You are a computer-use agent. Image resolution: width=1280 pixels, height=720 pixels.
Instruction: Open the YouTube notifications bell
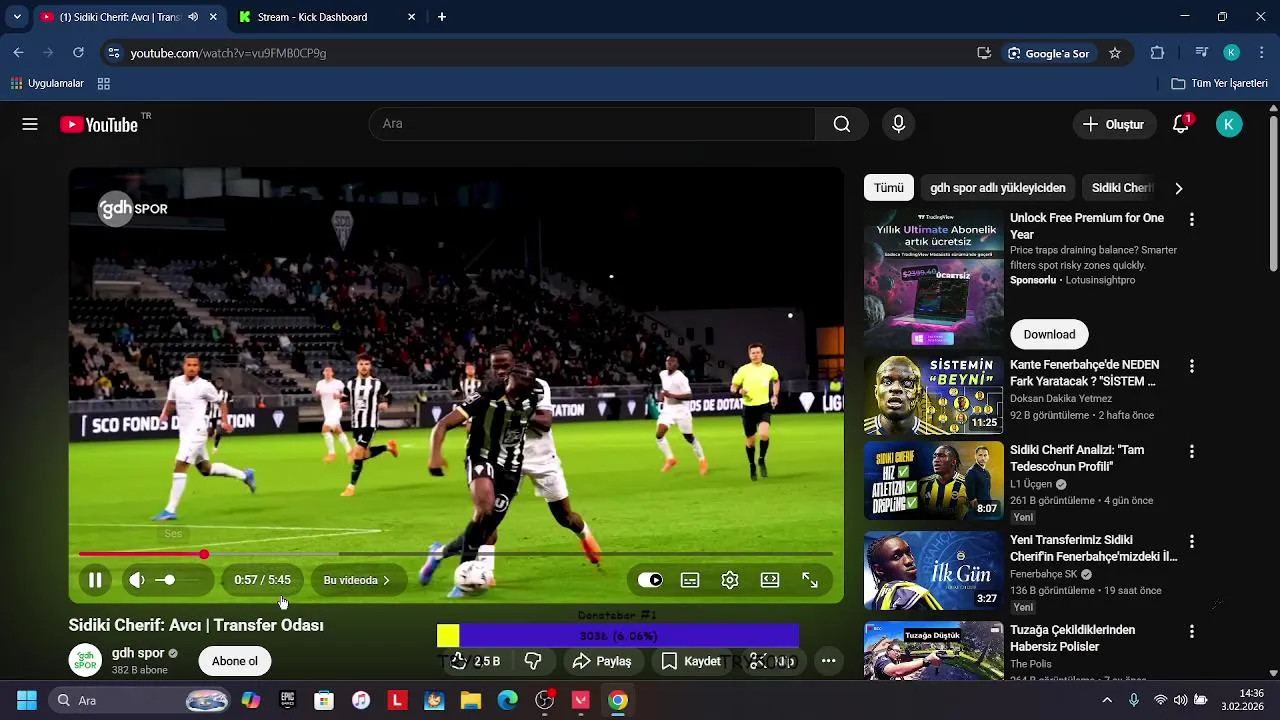click(1181, 124)
